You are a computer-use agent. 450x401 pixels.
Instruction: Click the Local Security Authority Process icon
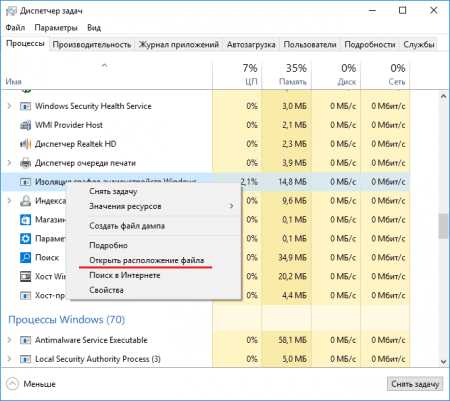pyautogui.click(x=25, y=359)
